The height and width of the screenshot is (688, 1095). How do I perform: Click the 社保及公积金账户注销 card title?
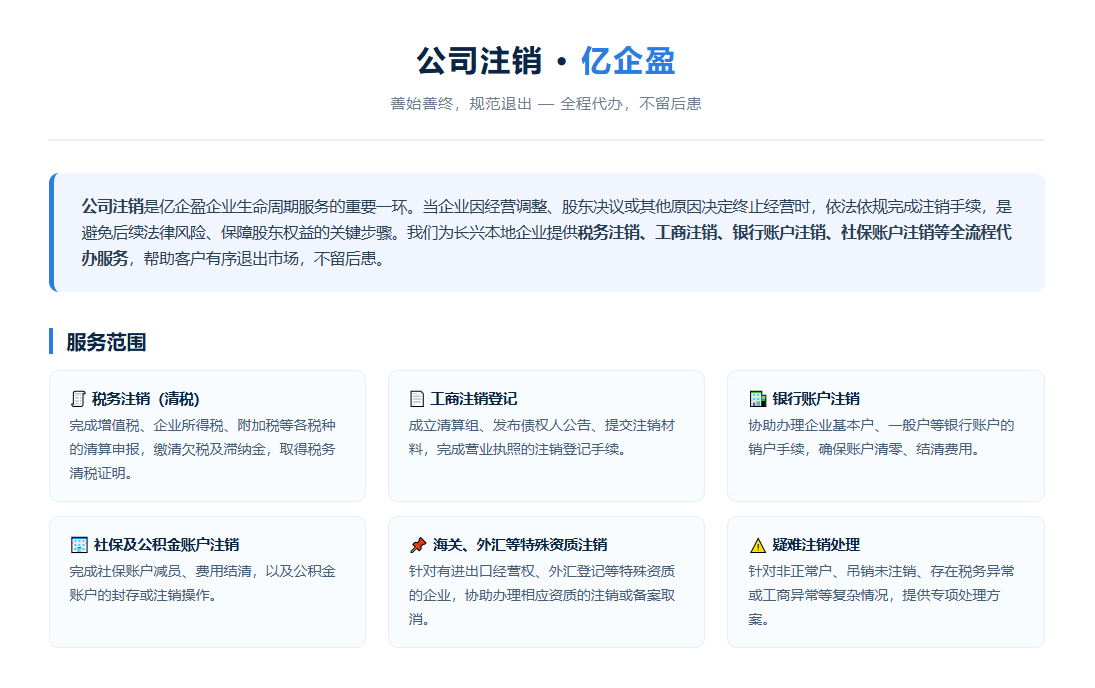[x=166, y=545]
